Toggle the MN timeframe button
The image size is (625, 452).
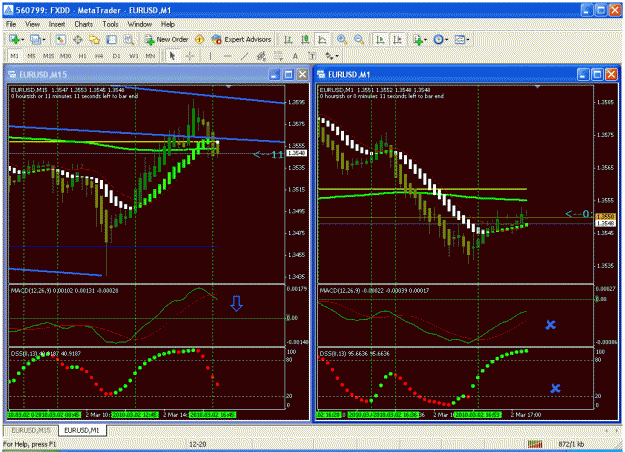coord(150,56)
